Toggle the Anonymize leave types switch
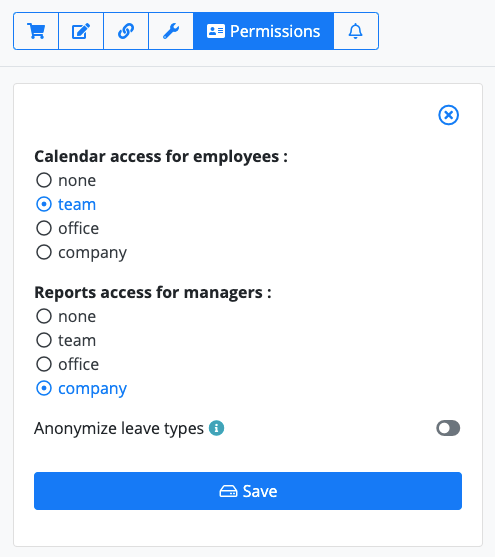The image size is (495, 557). point(448,428)
